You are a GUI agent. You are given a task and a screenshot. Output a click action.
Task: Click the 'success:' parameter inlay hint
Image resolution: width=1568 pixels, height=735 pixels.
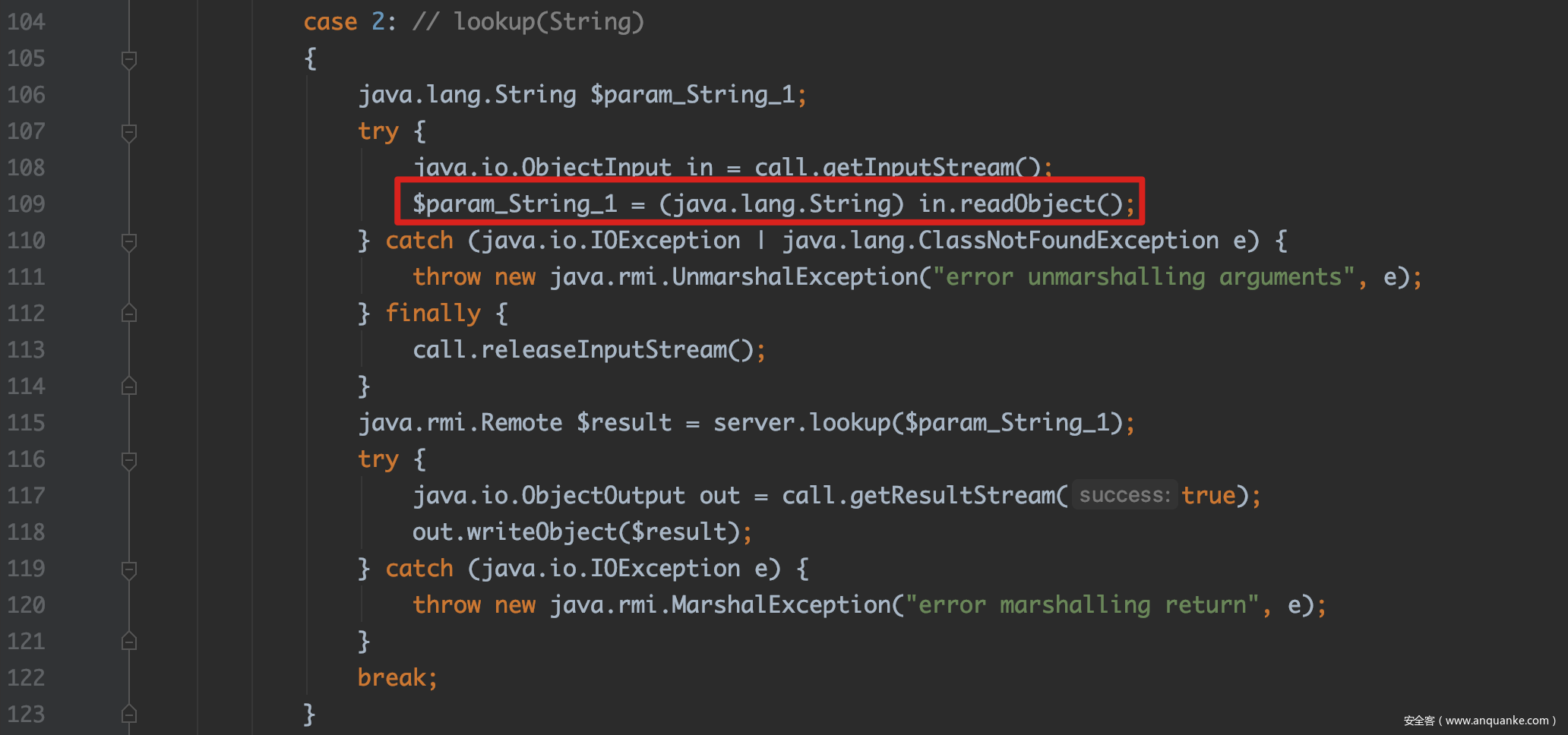(x=1124, y=496)
